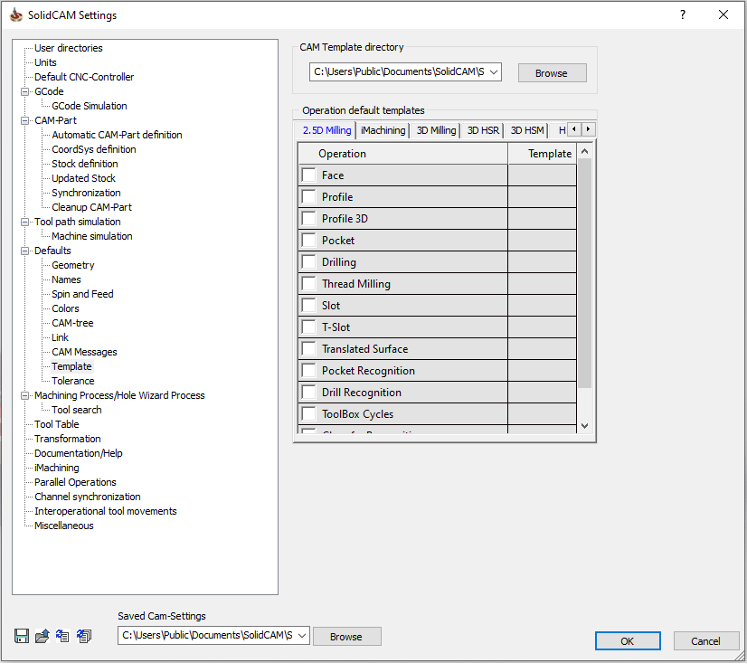Image resolution: width=747 pixels, height=664 pixels.
Task: Enable the Drilling operation checkbox
Action: coord(309,262)
